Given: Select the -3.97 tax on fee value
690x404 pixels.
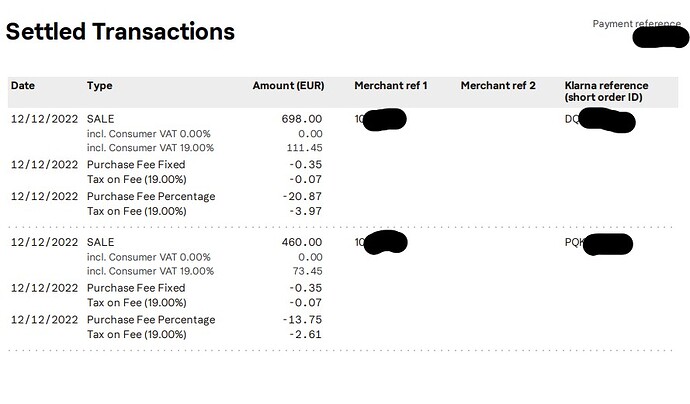Looking at the screenshot, I should click(x=307, y=211).
